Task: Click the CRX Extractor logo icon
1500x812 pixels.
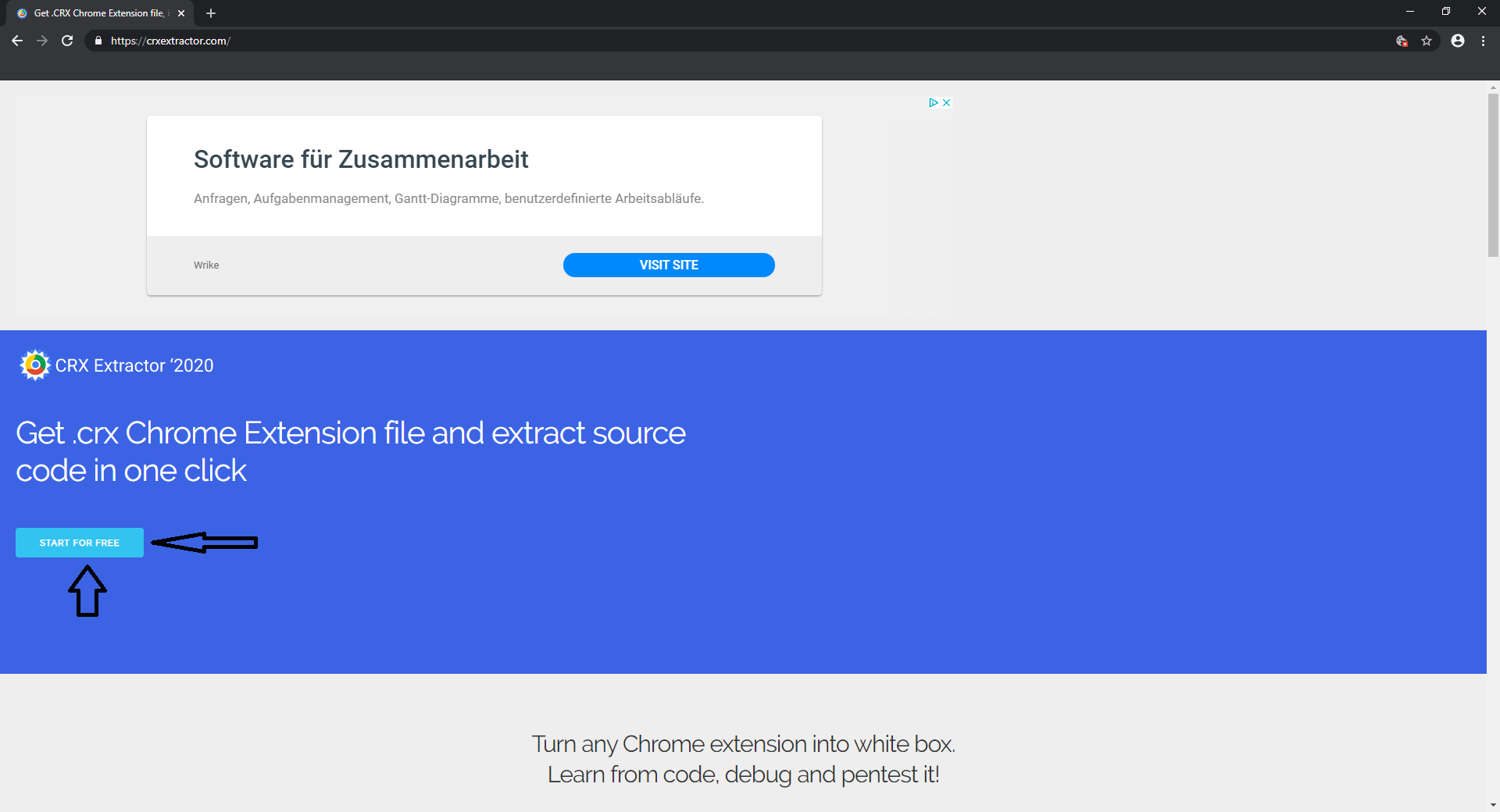Action: click(x=34, y=365)
